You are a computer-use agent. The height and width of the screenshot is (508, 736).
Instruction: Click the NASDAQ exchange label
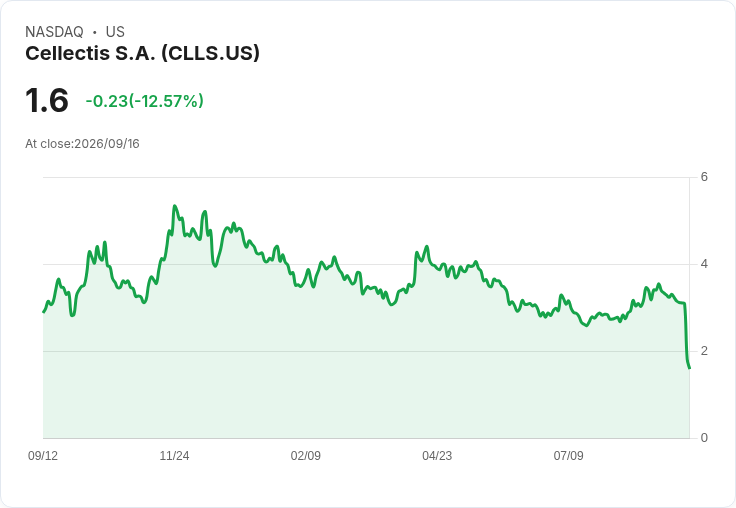pos(54,32)
